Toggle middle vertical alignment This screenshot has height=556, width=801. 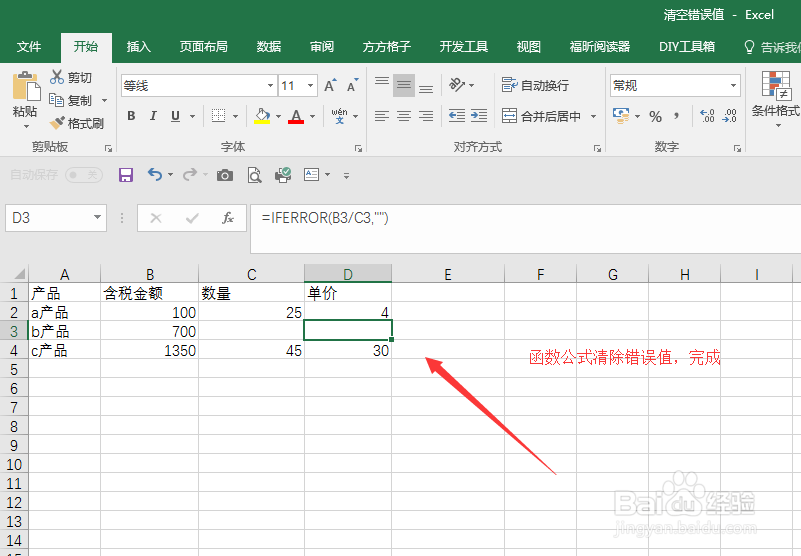tap(404, 85)
